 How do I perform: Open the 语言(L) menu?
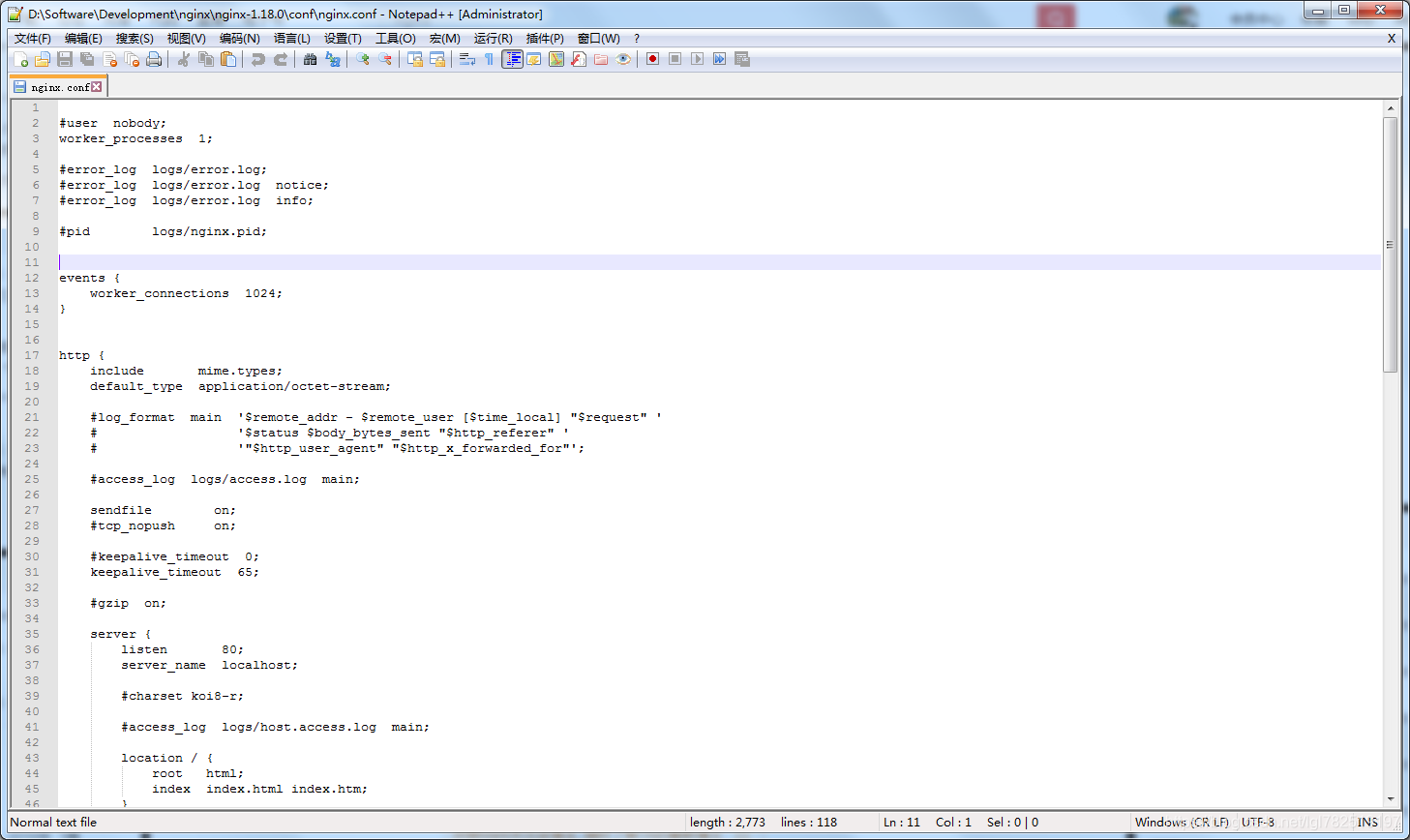pos(292,39)
